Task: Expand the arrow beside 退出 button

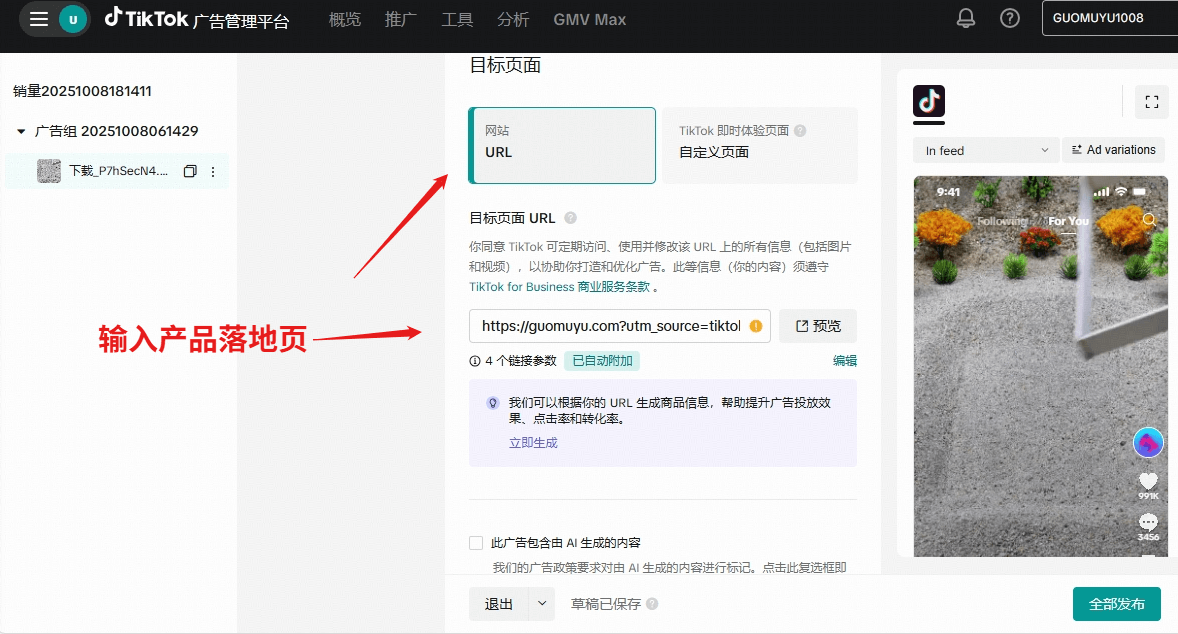Action: pos(541,604)
